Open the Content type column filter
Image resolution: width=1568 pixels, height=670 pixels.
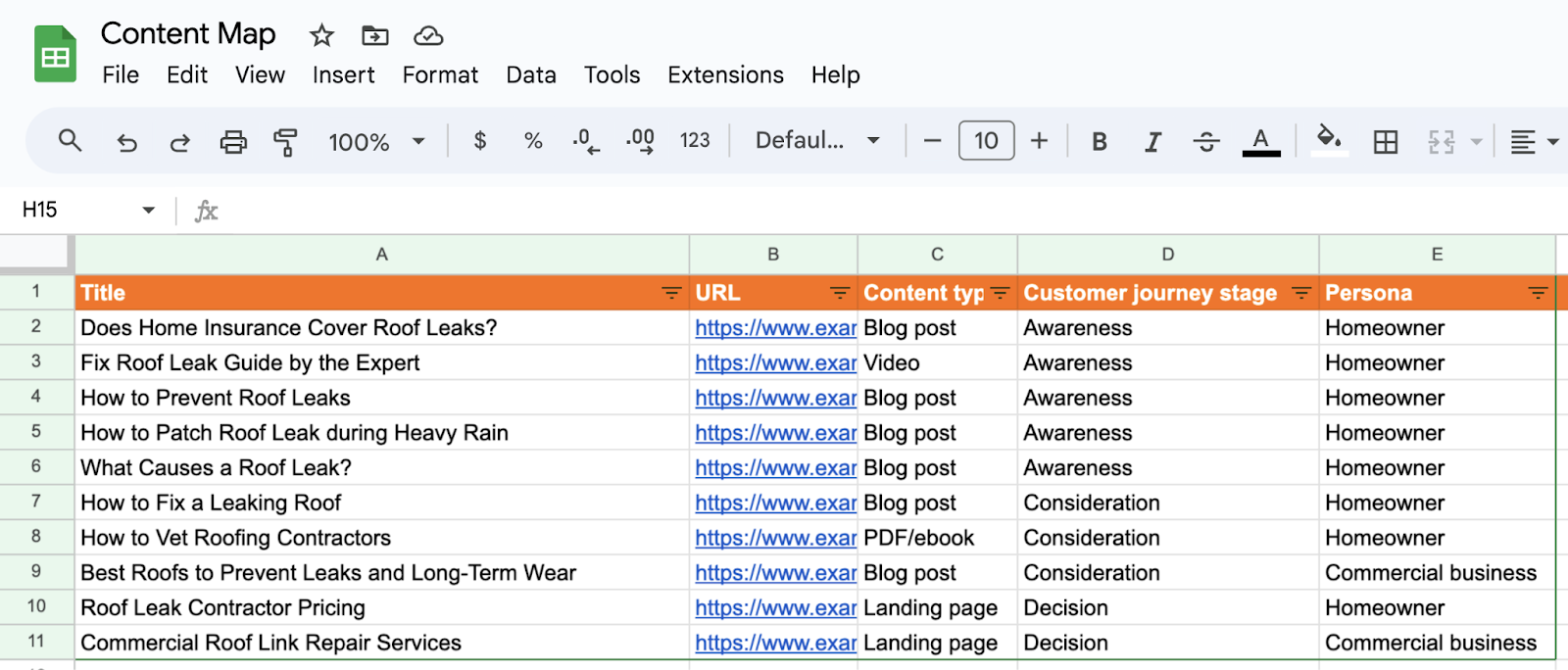point(1000,293)
